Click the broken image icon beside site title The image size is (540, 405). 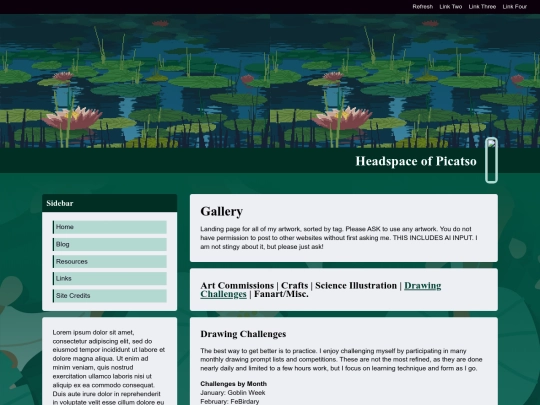(x=491, y=160)
